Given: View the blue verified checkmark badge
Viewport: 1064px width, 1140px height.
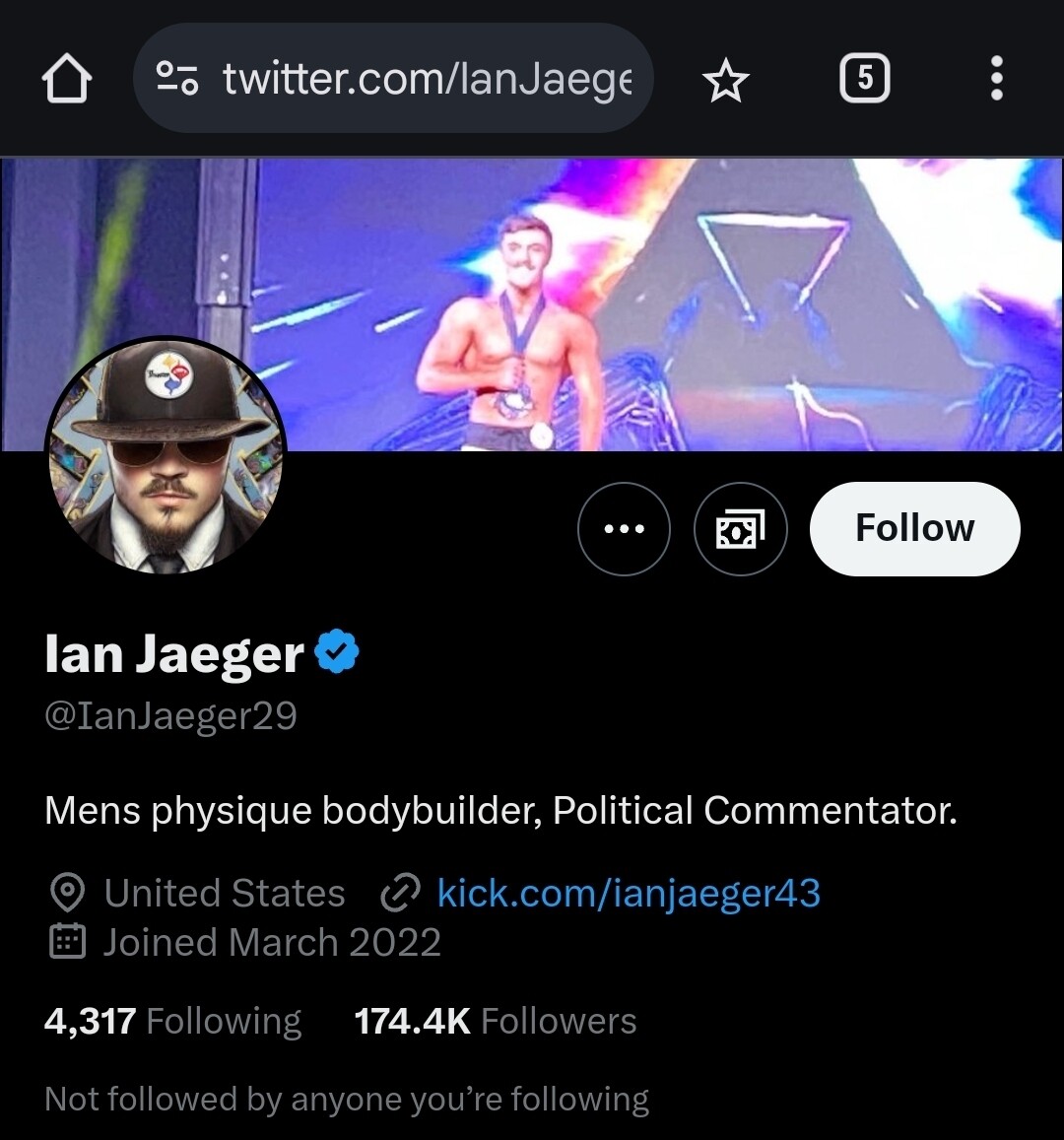Looking at the screenshot, I should [x=337, y=650].
